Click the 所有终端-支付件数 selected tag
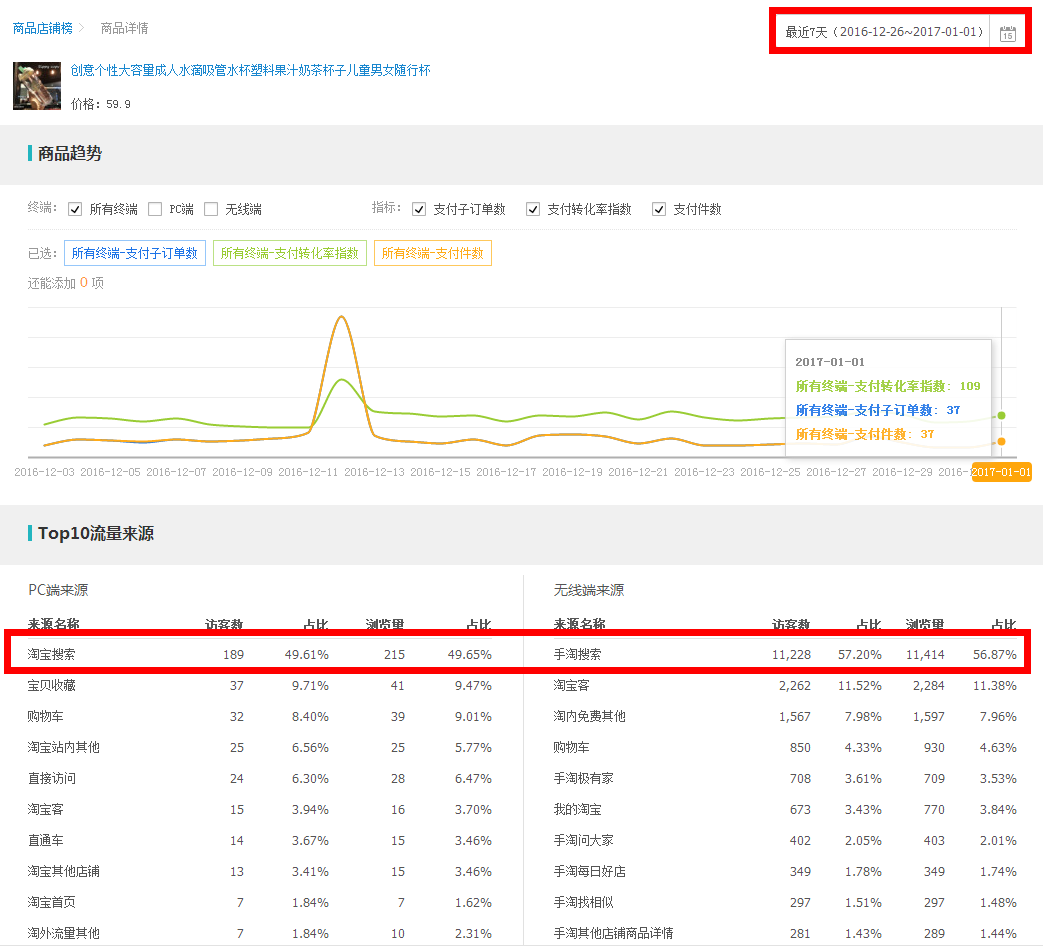This screenshot has width=1043, height=948. coord(433,254)
